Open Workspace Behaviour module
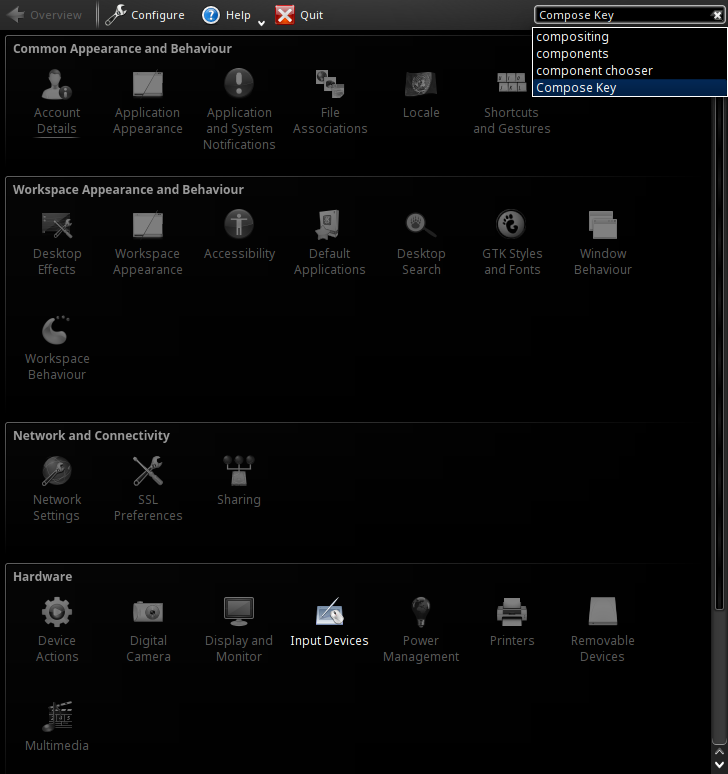 (57, 348)
